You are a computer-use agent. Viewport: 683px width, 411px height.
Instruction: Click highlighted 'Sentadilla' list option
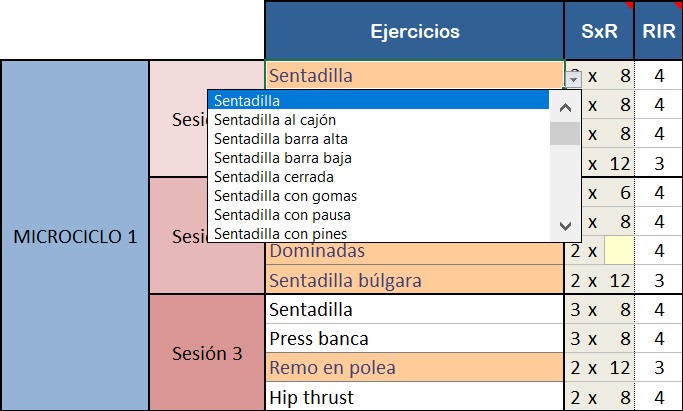[x=380, y=100]
